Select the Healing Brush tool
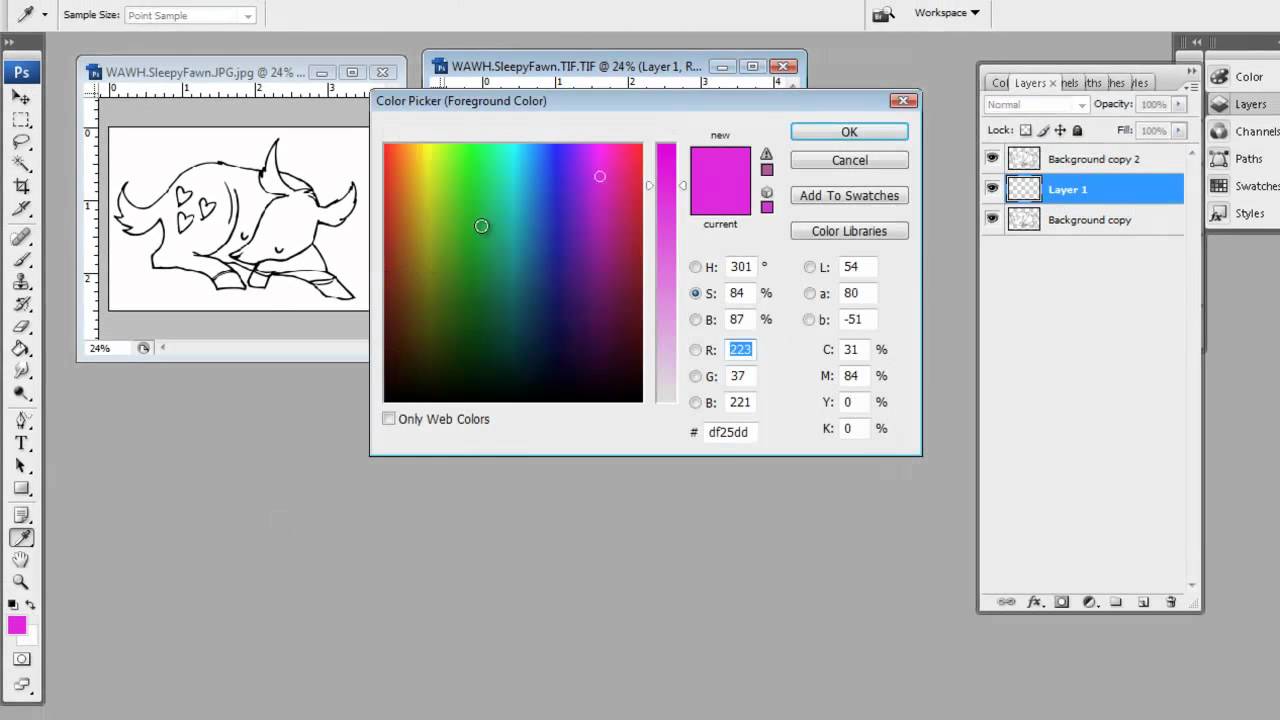 pyautogui.click(x=21, y=237)
